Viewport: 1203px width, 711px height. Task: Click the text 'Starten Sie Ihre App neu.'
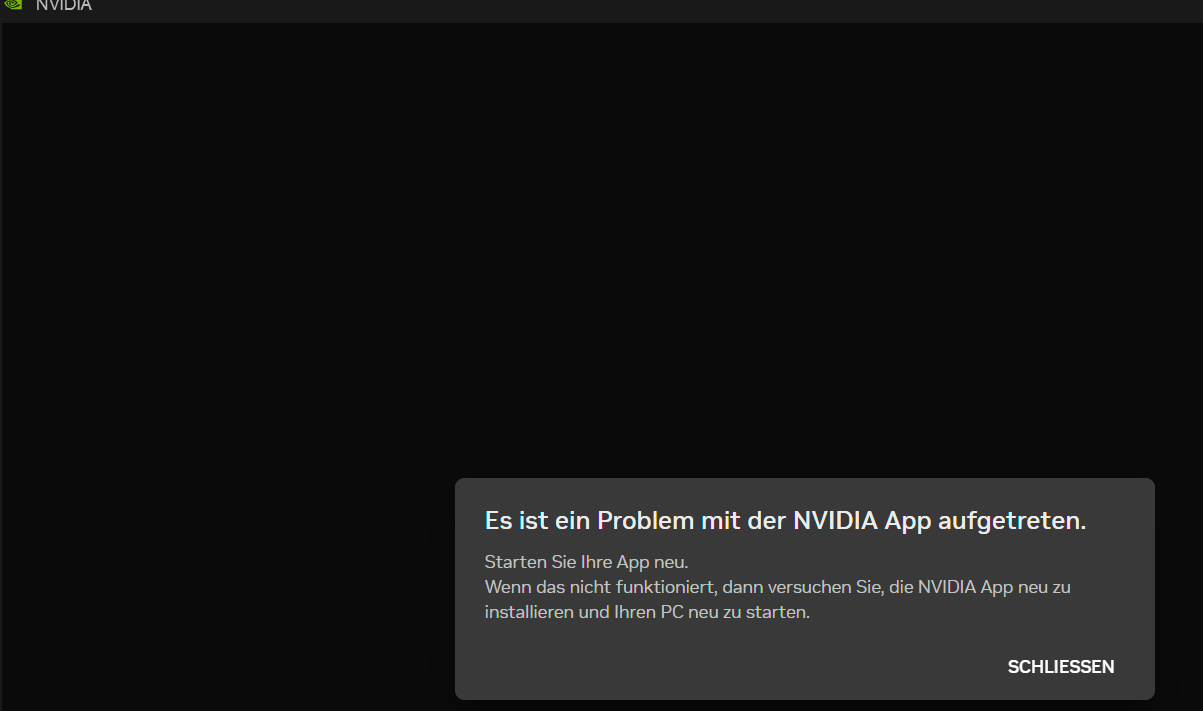tap(587, 562)
